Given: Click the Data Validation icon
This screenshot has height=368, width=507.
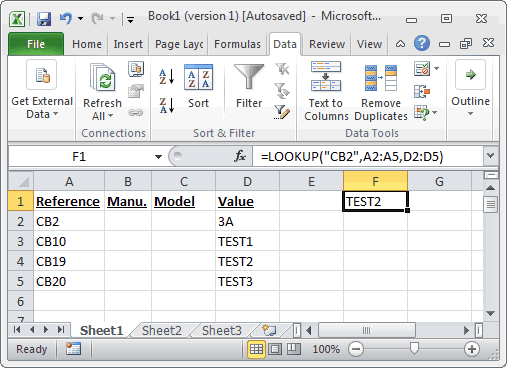Looking at the screenshot, I should coord(422,69).
